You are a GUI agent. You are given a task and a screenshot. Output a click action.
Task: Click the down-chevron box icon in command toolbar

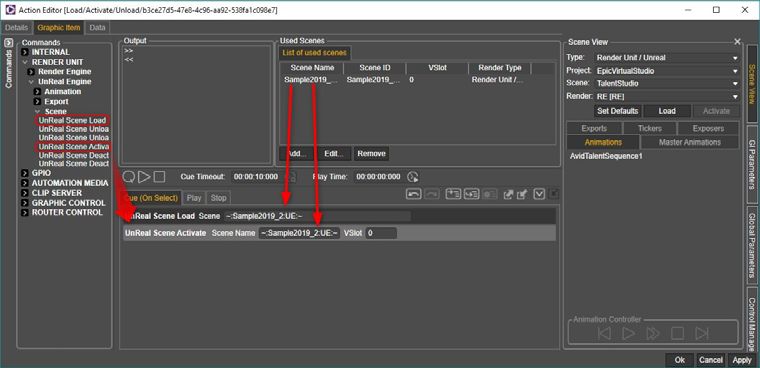click(x=539, y=194)
